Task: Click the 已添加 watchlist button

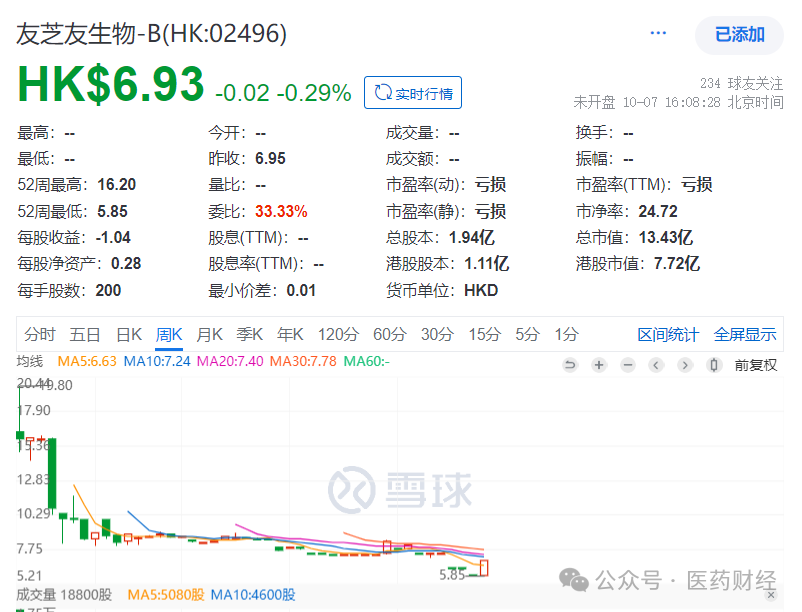Action: tap(739, 35)
